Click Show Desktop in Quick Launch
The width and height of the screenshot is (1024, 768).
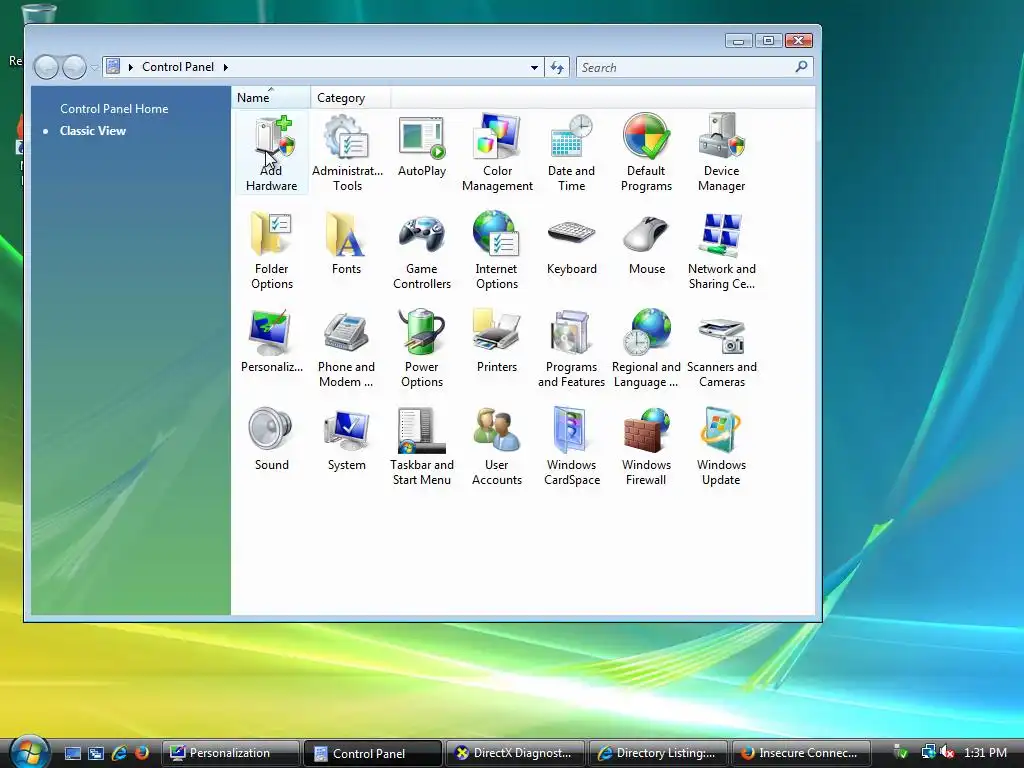pos(73,754)
